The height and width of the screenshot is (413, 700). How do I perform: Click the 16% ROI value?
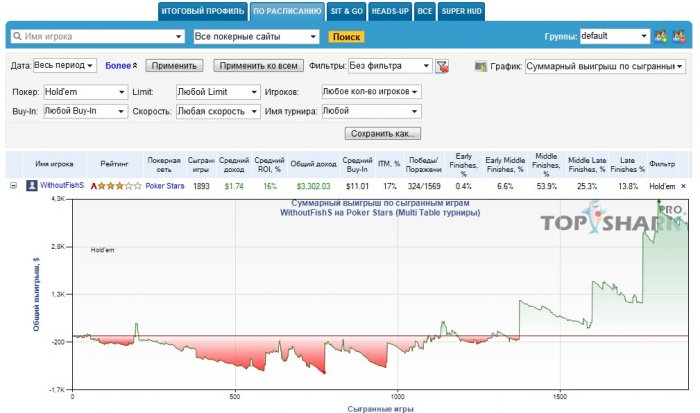[270, 186]
